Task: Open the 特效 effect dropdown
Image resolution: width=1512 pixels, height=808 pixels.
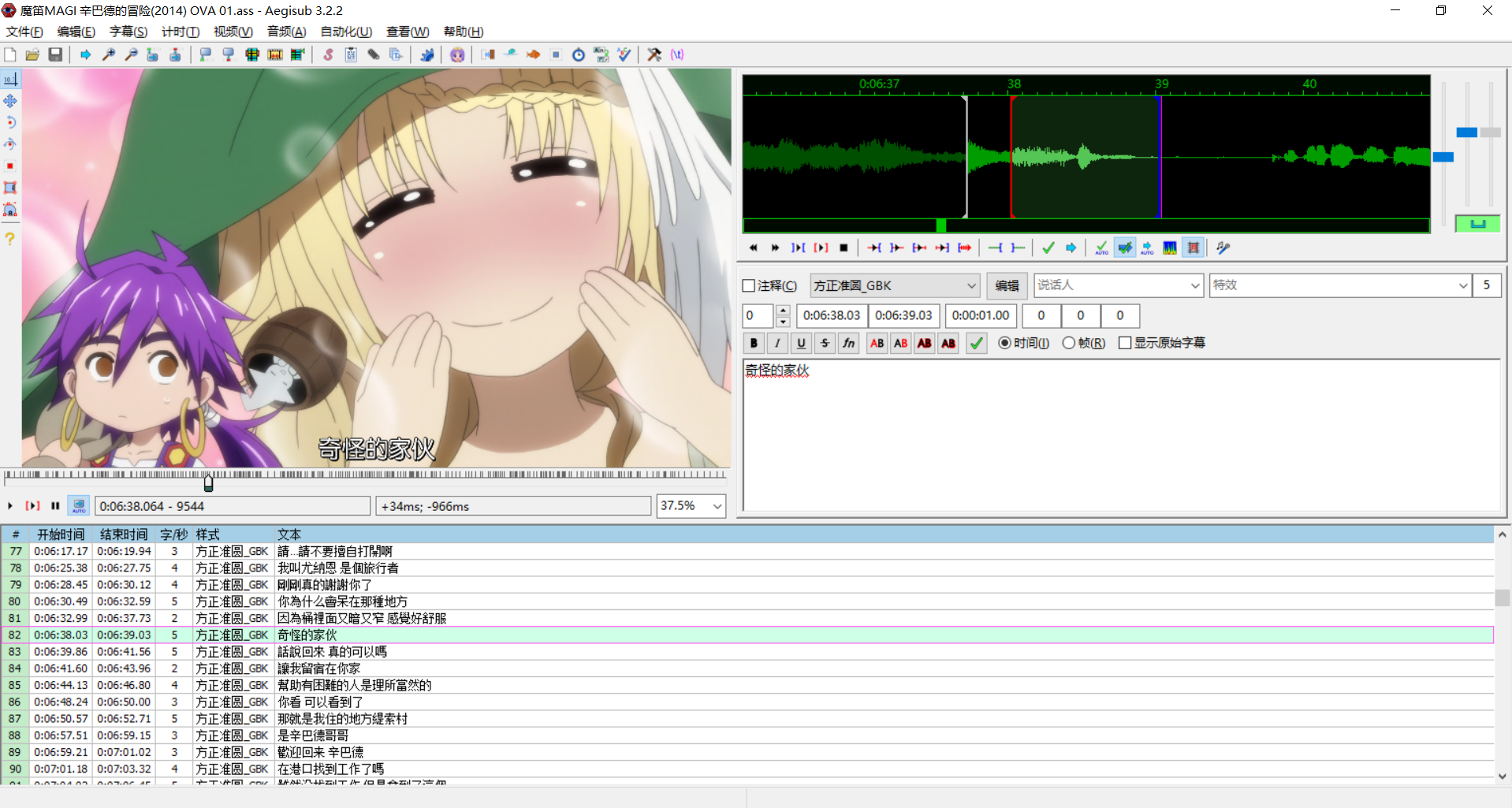Action: click(x=1339, y=285)
